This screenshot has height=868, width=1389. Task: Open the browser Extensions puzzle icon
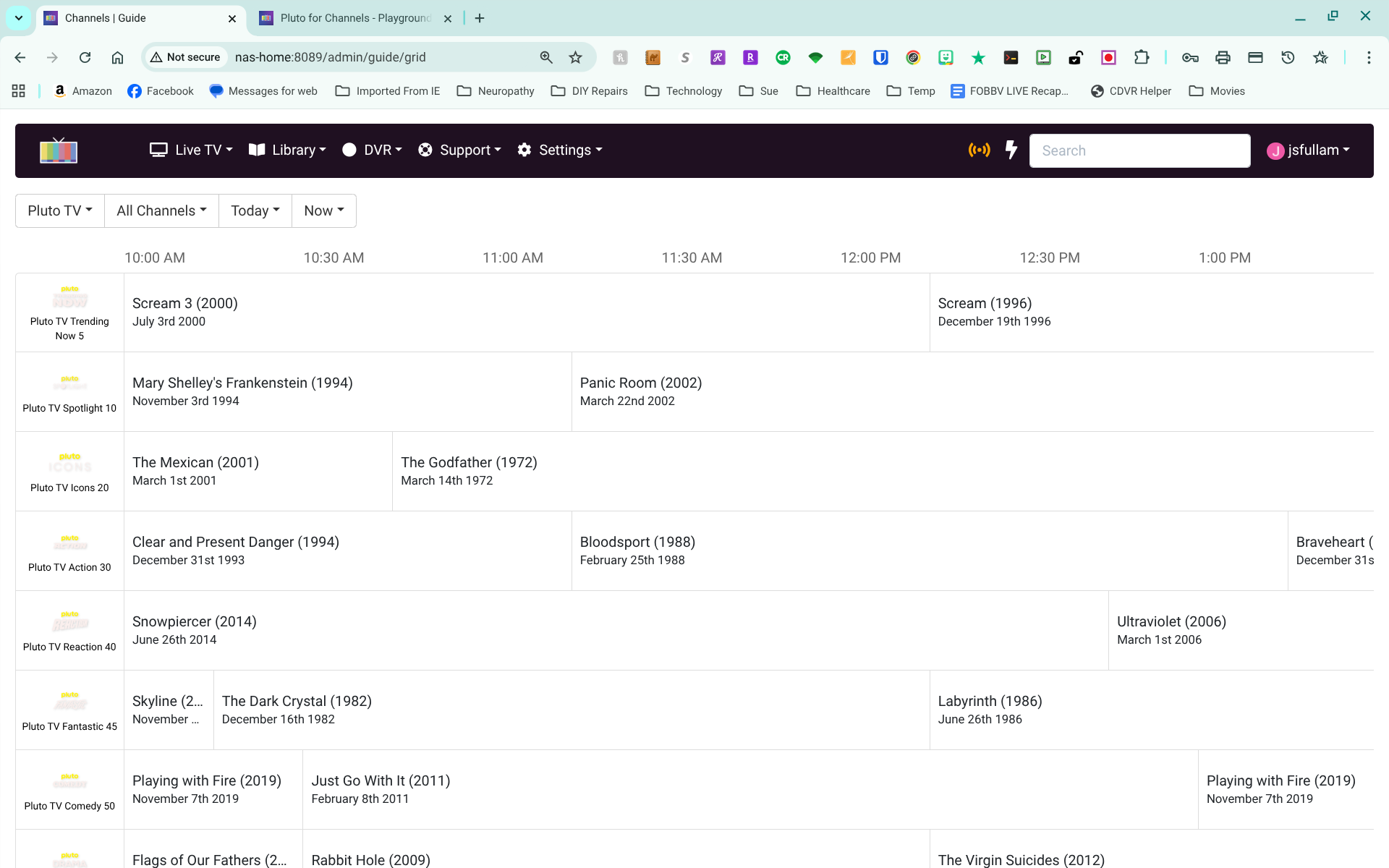(x=1142, y=57)
